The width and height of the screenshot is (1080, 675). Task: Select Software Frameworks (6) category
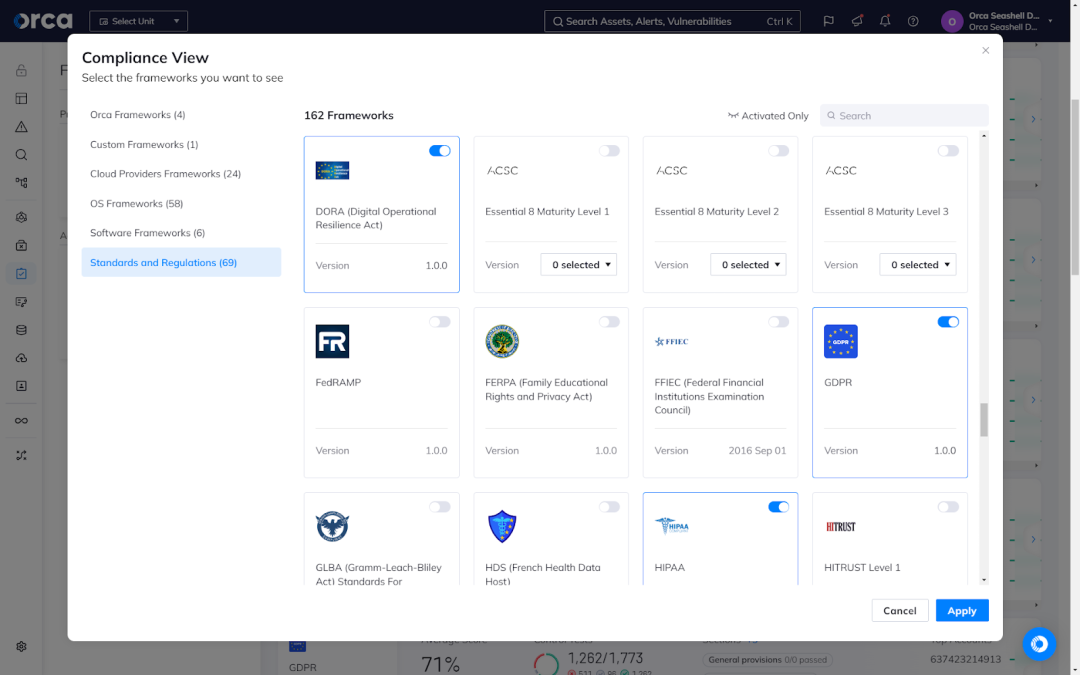point(181,233)
